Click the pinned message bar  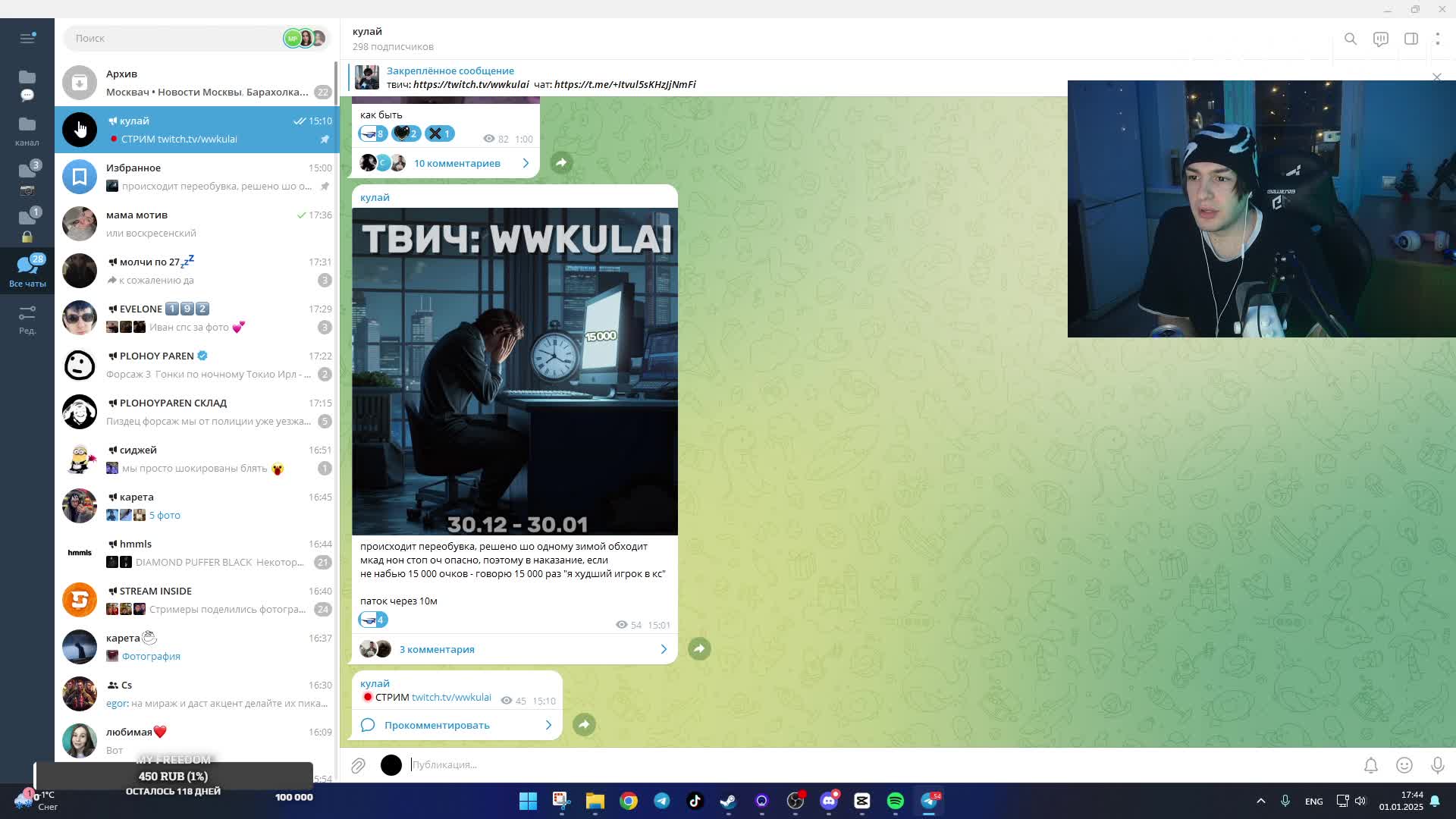click(x=705, y=77)
